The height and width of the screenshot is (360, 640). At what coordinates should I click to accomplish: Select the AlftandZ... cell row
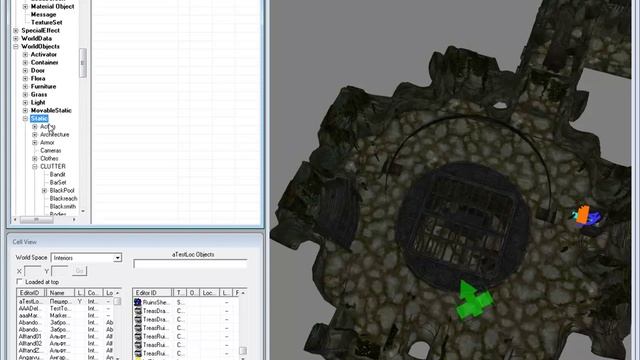(x=65, y=351)
